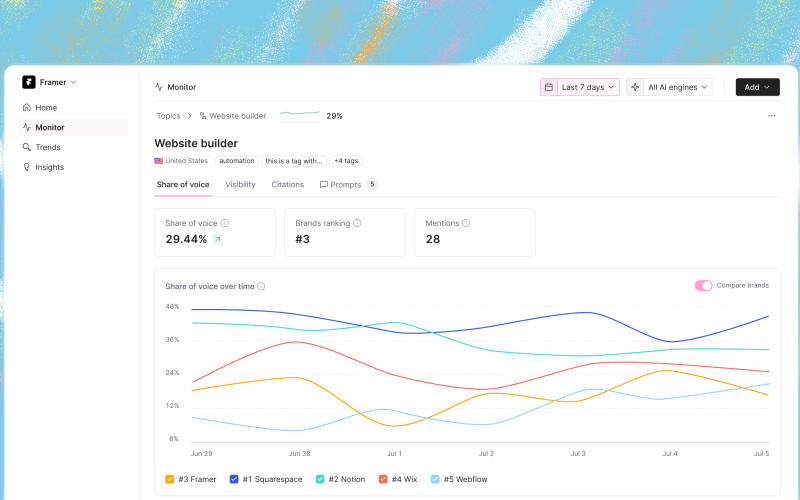The height and width of the screenshot is (500, 800).
Task: Click the calendar icon beside Last 7 days
Action: (549, 87)
